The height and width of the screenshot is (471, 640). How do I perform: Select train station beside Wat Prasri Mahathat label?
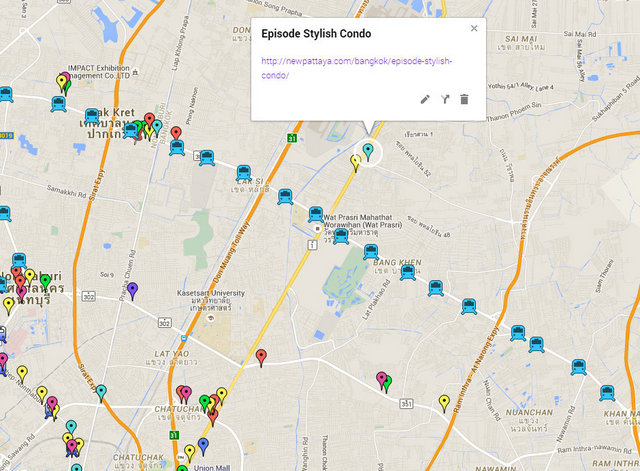pos(316,214)
